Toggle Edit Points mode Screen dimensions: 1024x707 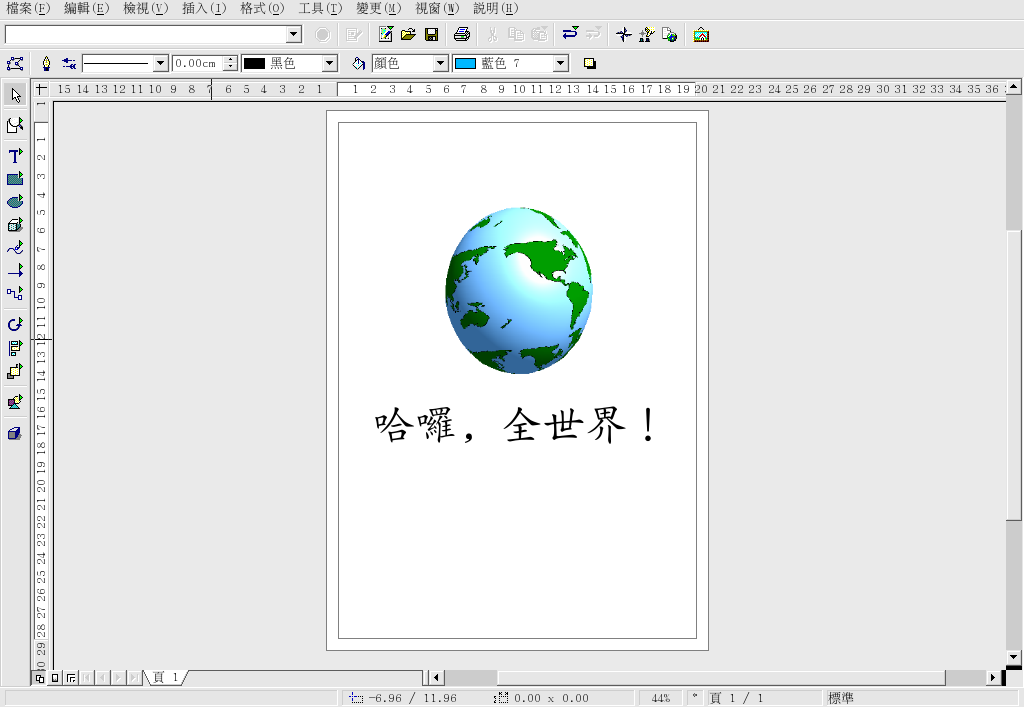click(15, 63)
